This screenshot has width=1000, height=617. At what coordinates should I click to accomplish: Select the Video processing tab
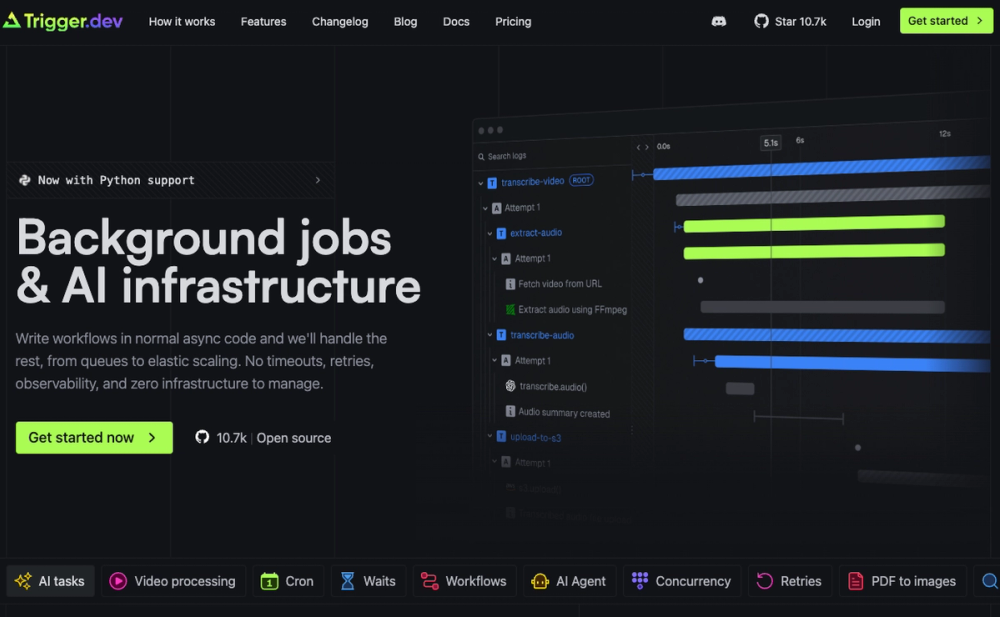tap(173, 581)
